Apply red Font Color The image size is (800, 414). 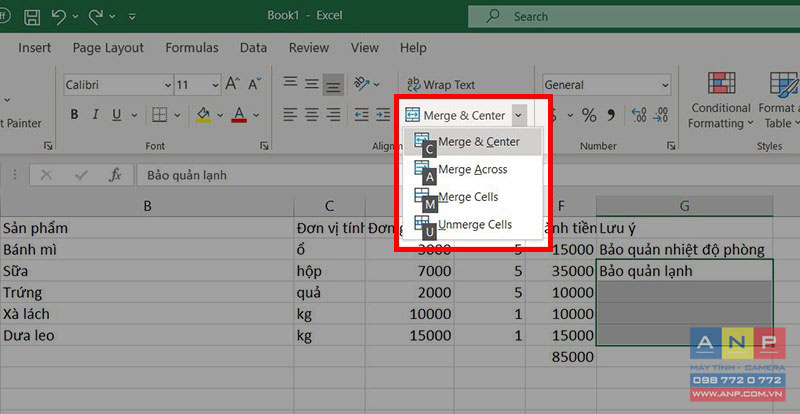239,115
